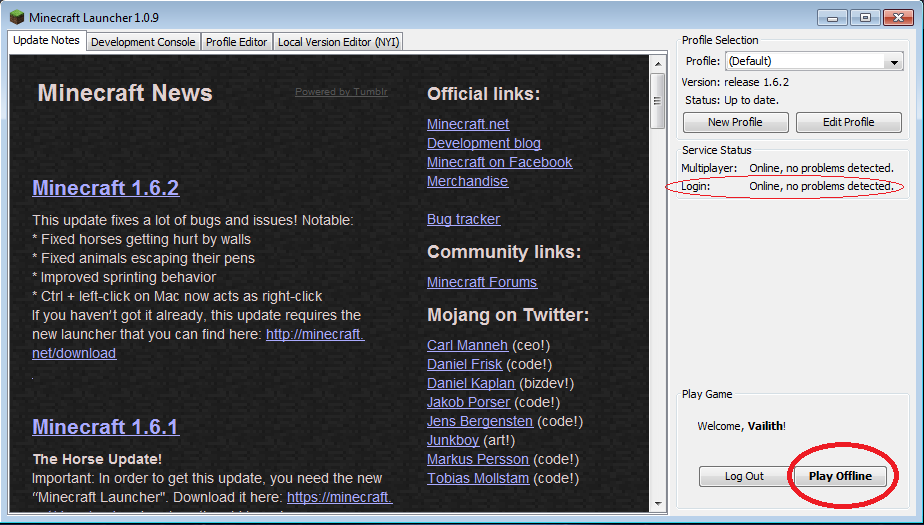The width and height of the screenshot is (924, 525).
Task: Open Daniel Frisk's Twitter link
Action: (464, 364)
